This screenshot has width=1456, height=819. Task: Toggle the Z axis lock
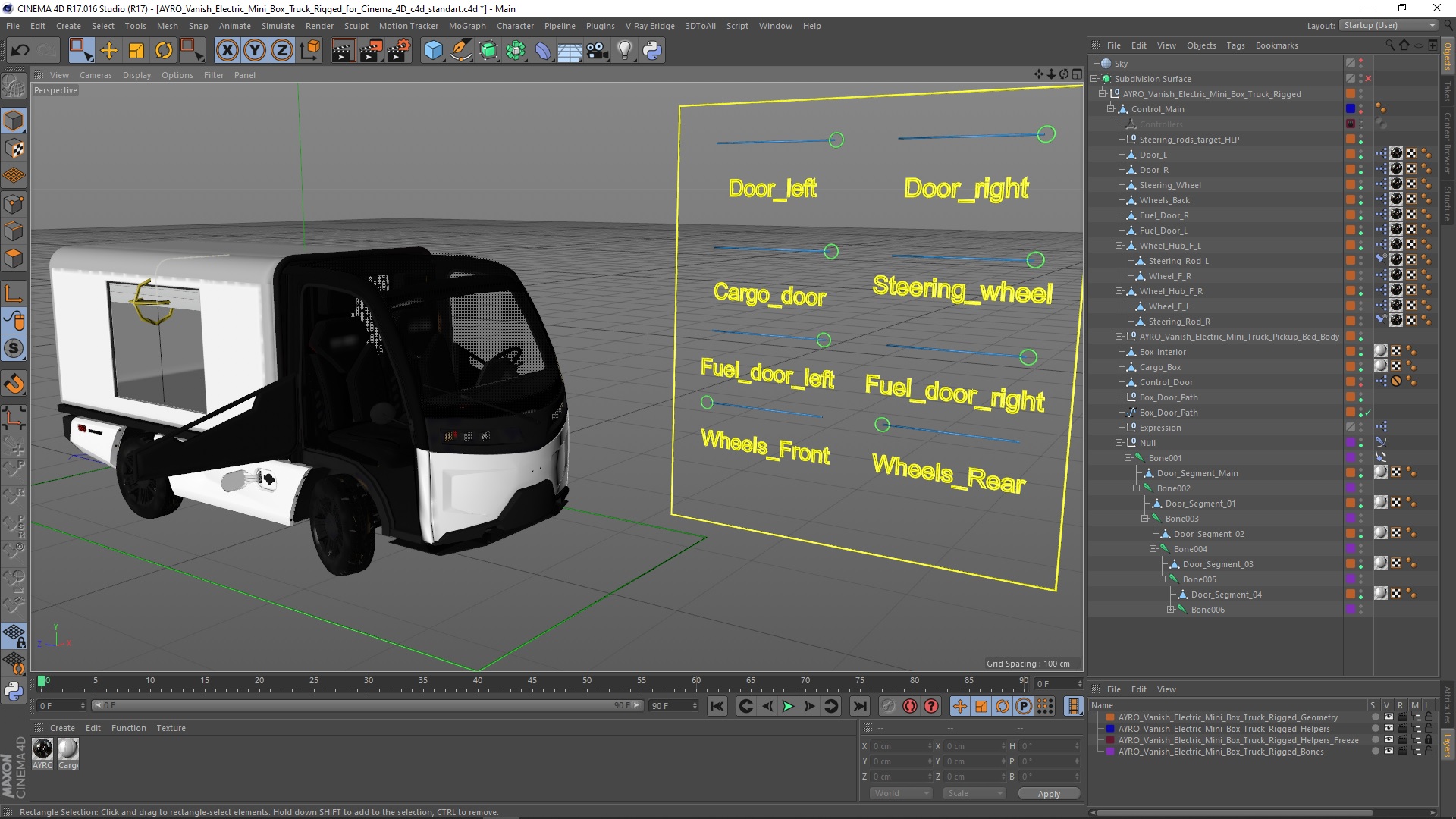click(282, 51)
